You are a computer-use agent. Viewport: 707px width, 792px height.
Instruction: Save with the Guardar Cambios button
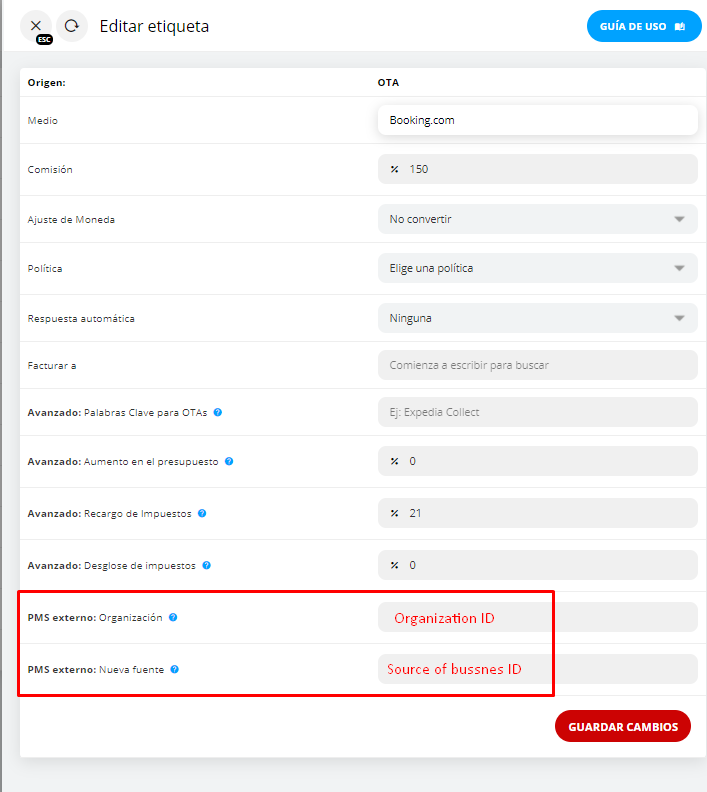[622, 727]
